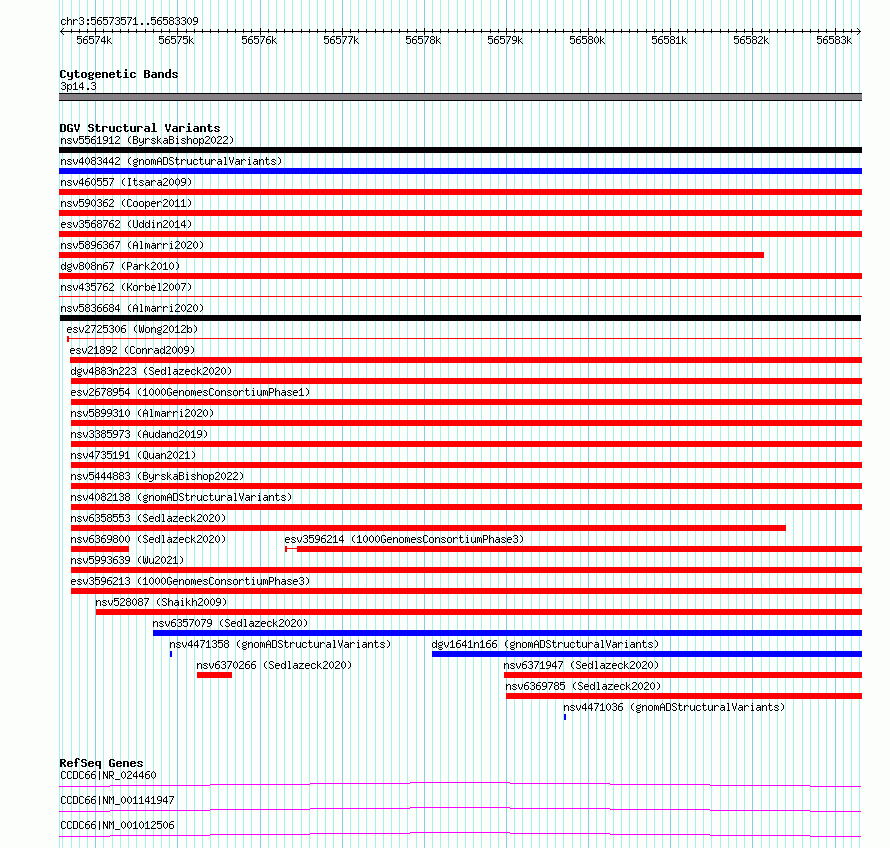
Task: Select nsv460557 (Itsara2009) variant
Action: tap(126, 182)
